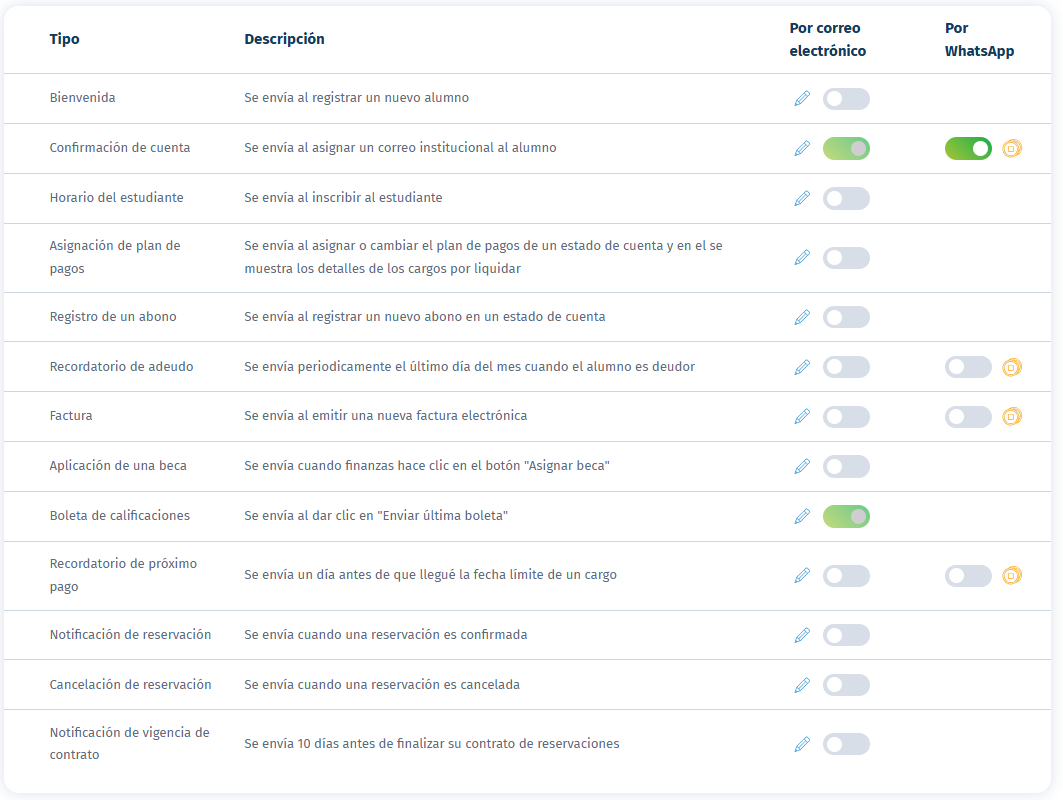The width and height of the screenshot is (1063, 800).
Task: Click the Por WhatsApp column header
Action: click(x=979, y=39)
